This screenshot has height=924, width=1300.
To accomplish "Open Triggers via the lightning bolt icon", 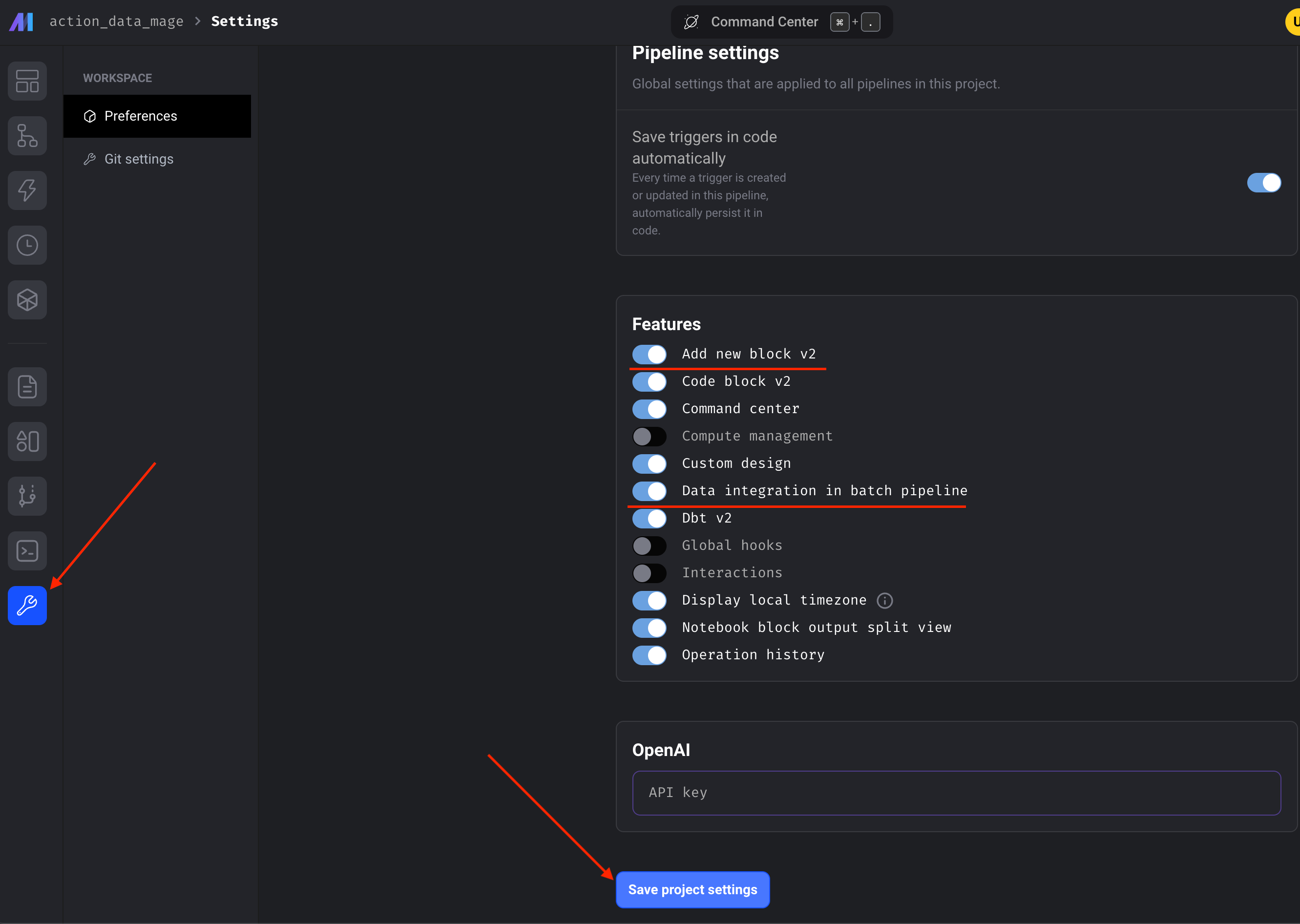I will (x=27, y=190).
